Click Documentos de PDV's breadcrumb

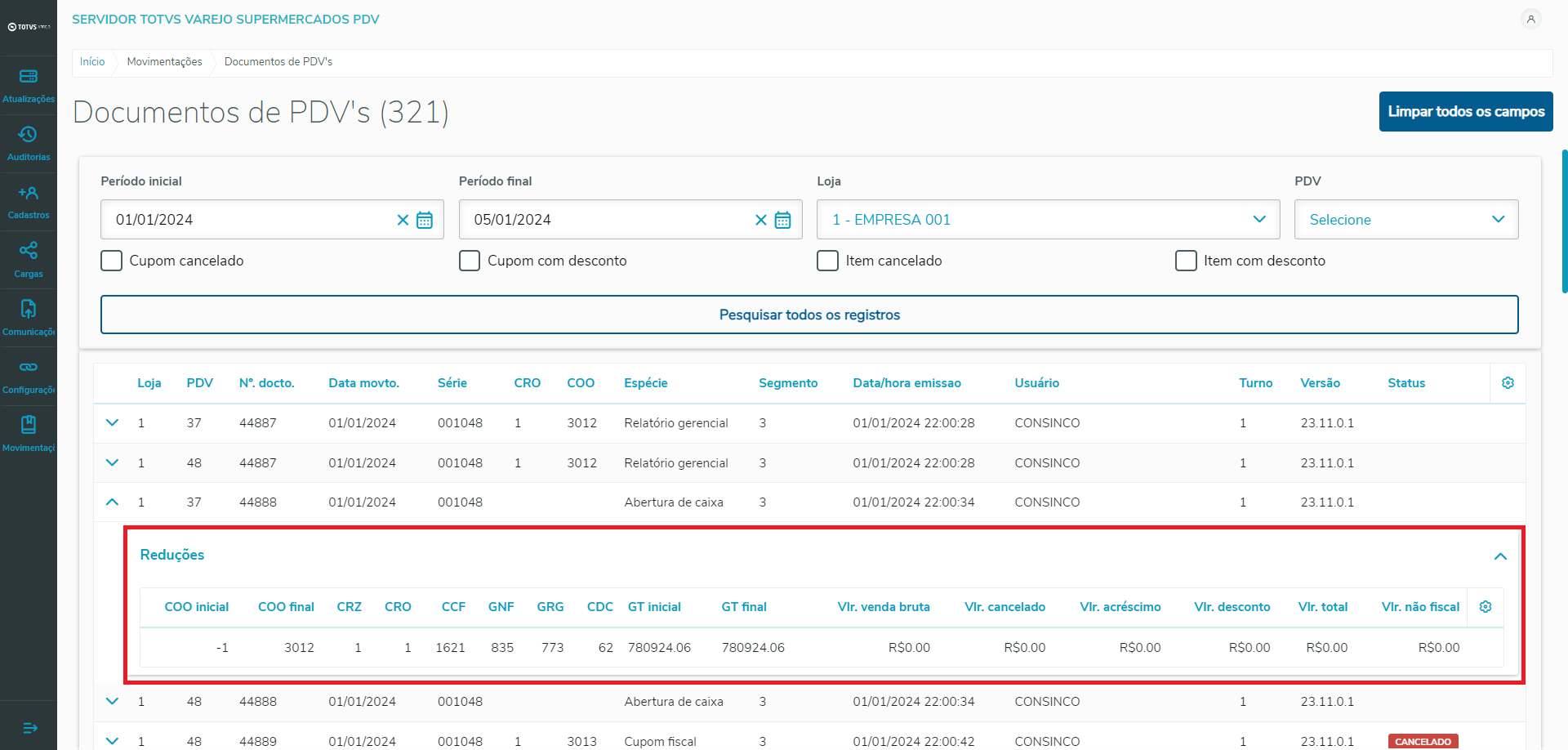[278, 62]
